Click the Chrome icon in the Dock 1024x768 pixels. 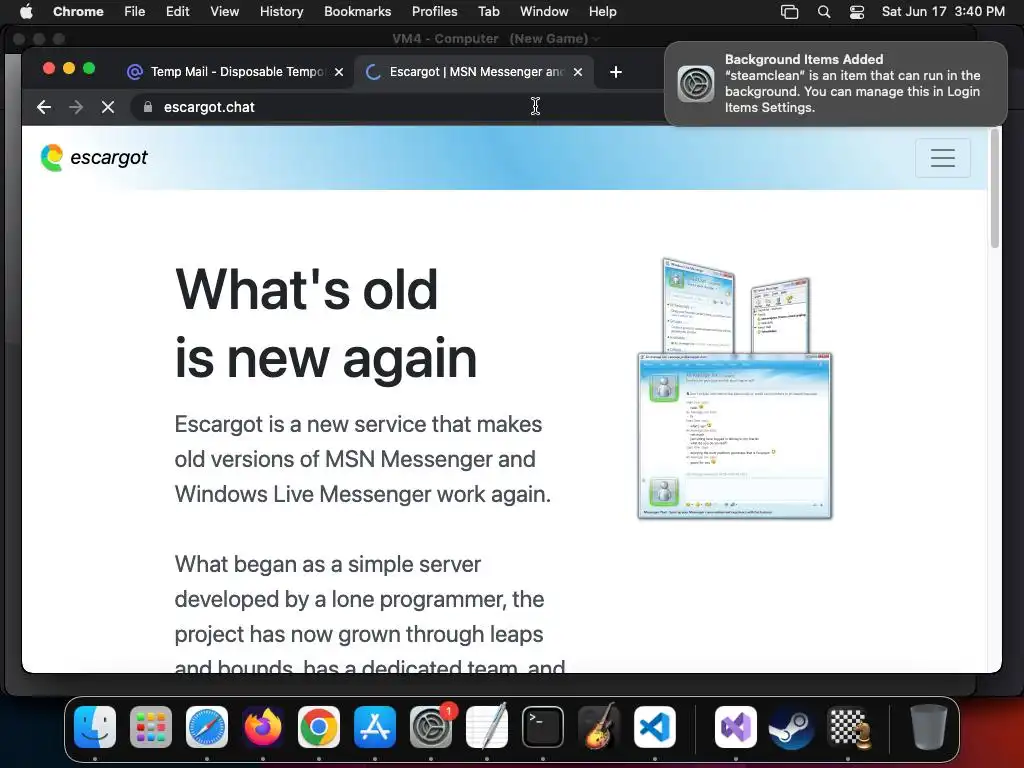(x=319, y=727)
